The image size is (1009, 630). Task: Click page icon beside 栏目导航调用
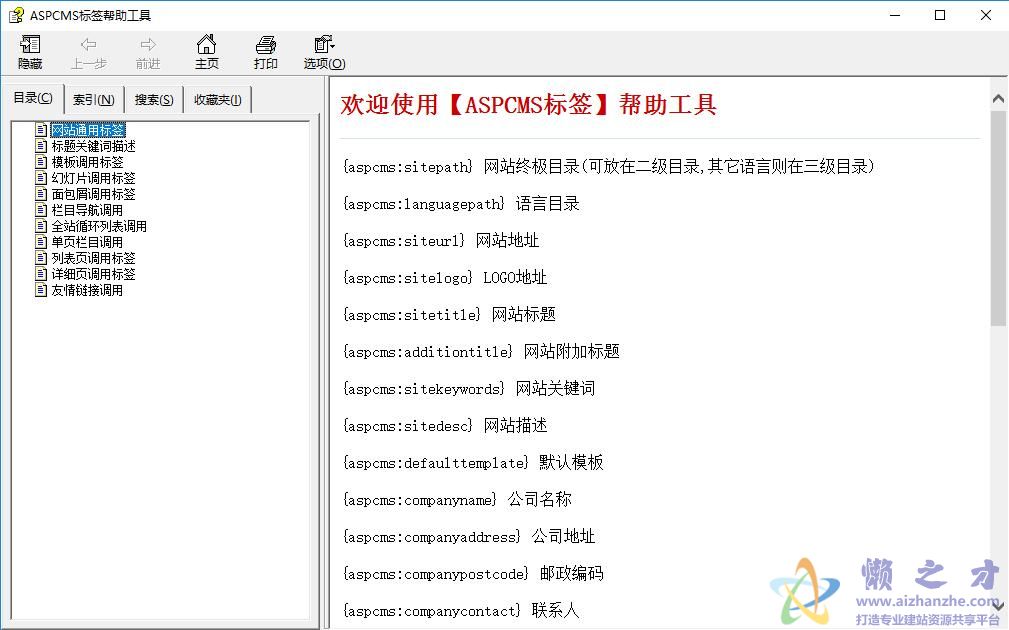tap(41, 210)
